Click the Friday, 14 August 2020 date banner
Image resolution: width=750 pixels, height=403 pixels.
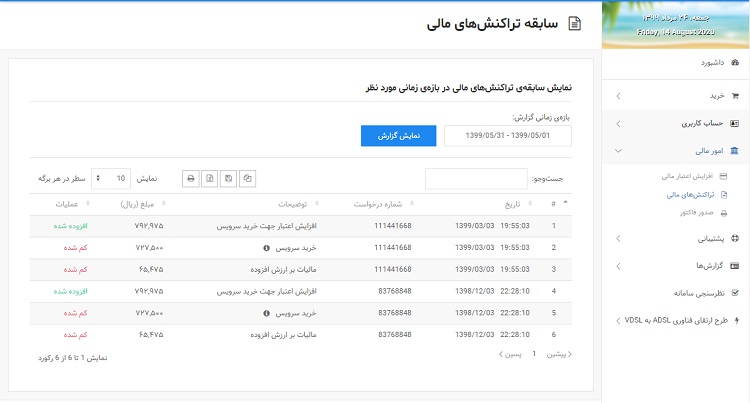(x=675, y=32)
